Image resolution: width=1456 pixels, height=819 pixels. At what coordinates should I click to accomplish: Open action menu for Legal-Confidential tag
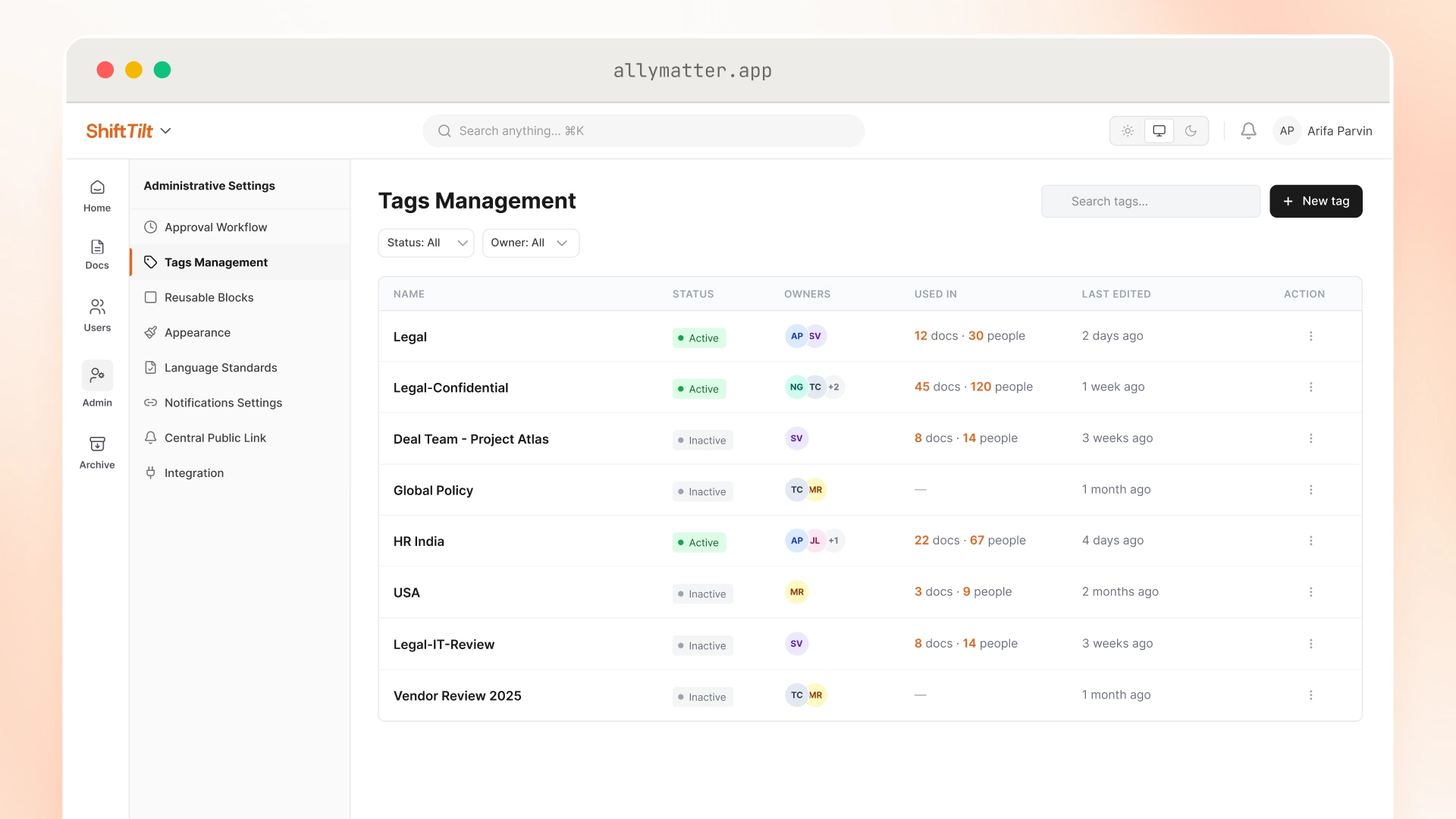[1310, 387]
